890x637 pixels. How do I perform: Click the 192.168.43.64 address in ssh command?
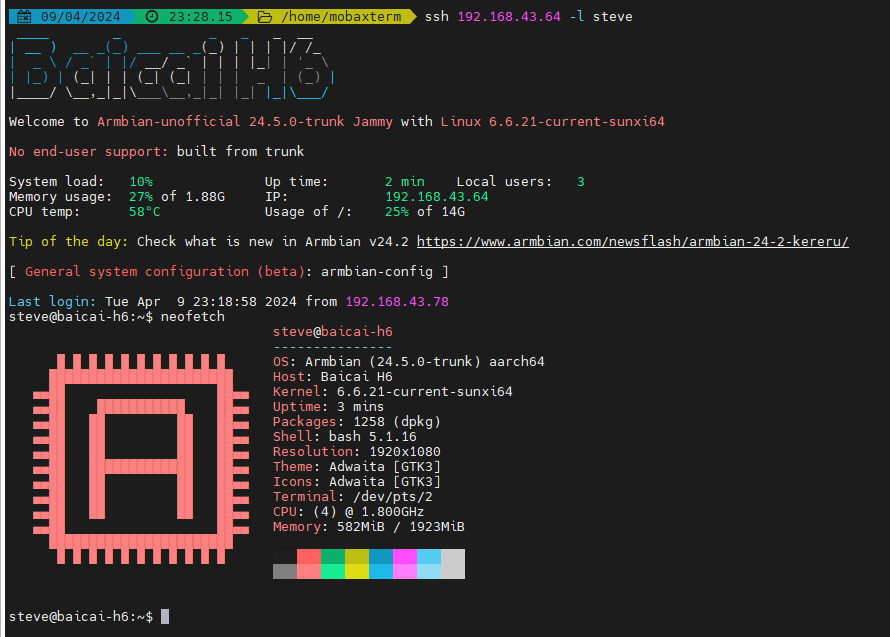[509, 17]
